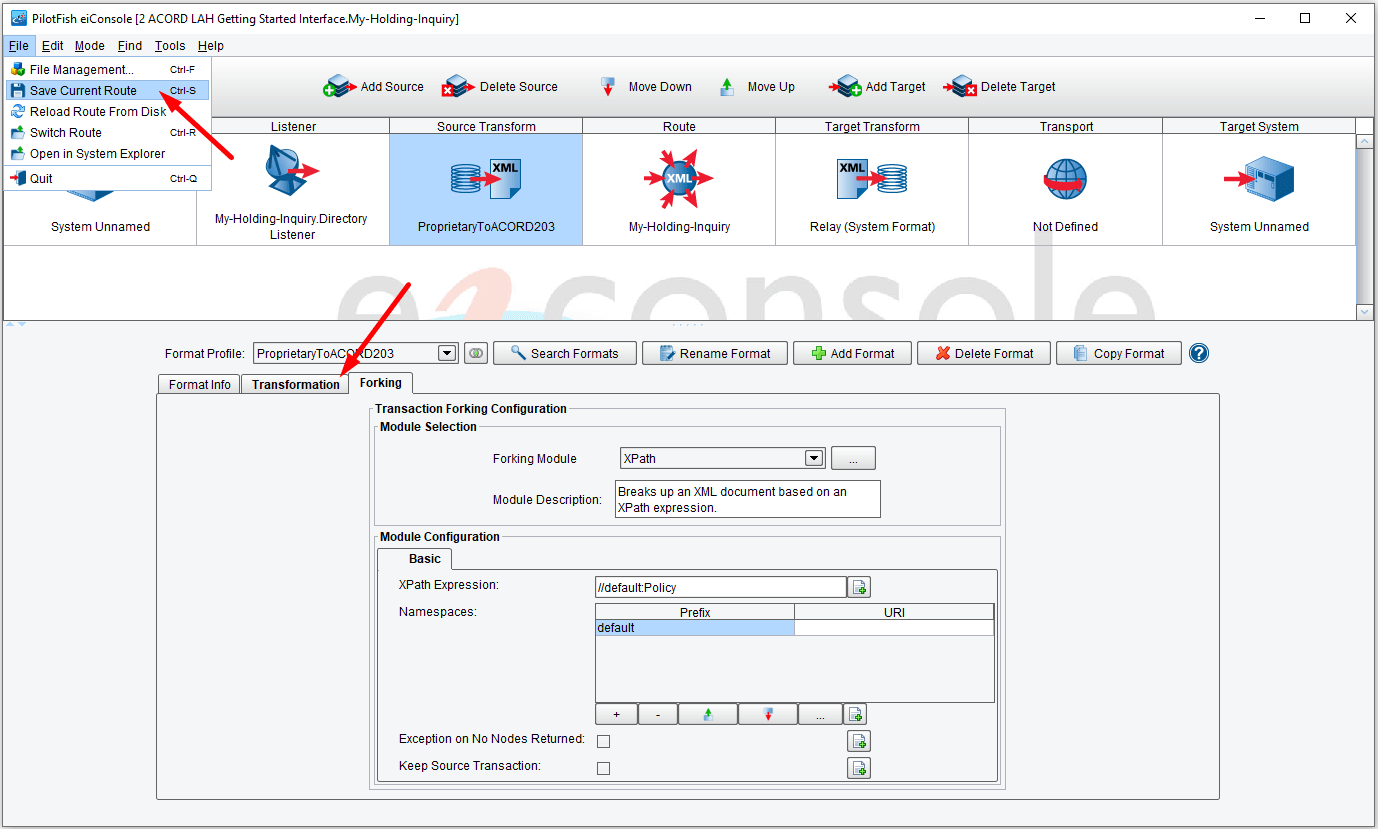Add a namespace row with the plus button
The width and height of the screenshot is (1378, 829).
tap(616, 714)
